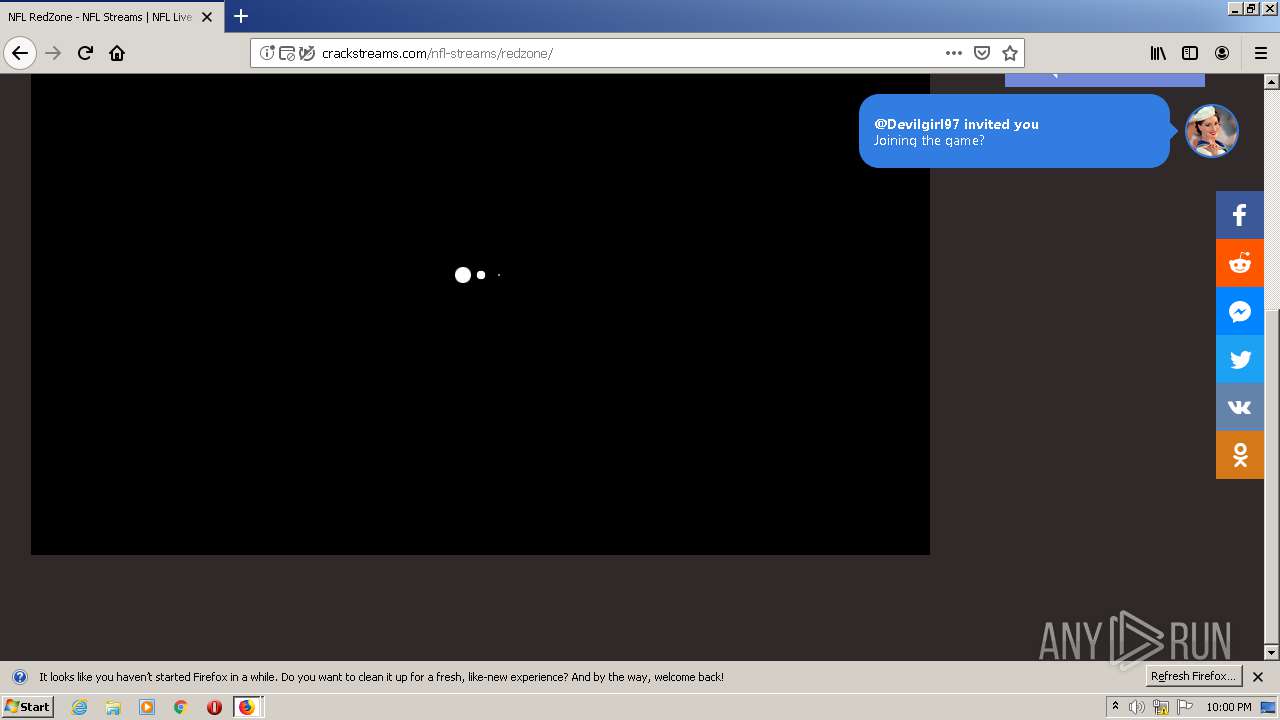The image size is (1280, 720).
Task: Select Firefox taskbar button
Action: (x=247, y=707)
